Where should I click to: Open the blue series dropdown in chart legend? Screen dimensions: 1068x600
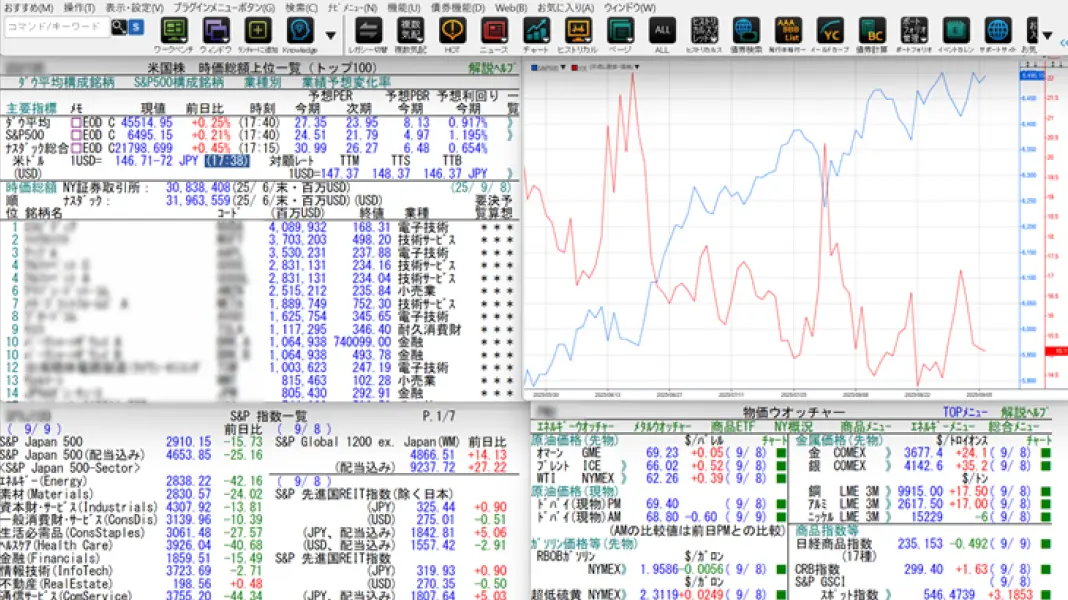563,67
